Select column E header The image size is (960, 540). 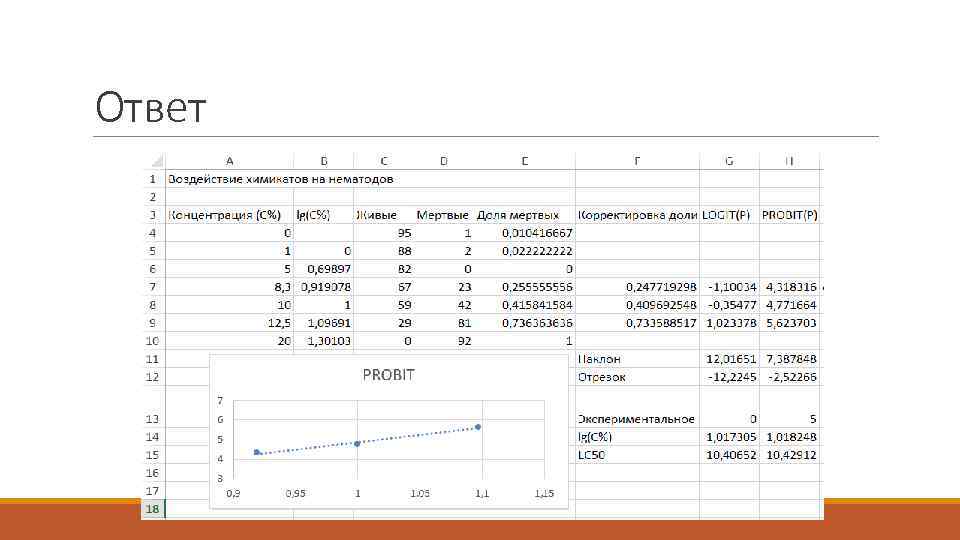coord(525,161)
